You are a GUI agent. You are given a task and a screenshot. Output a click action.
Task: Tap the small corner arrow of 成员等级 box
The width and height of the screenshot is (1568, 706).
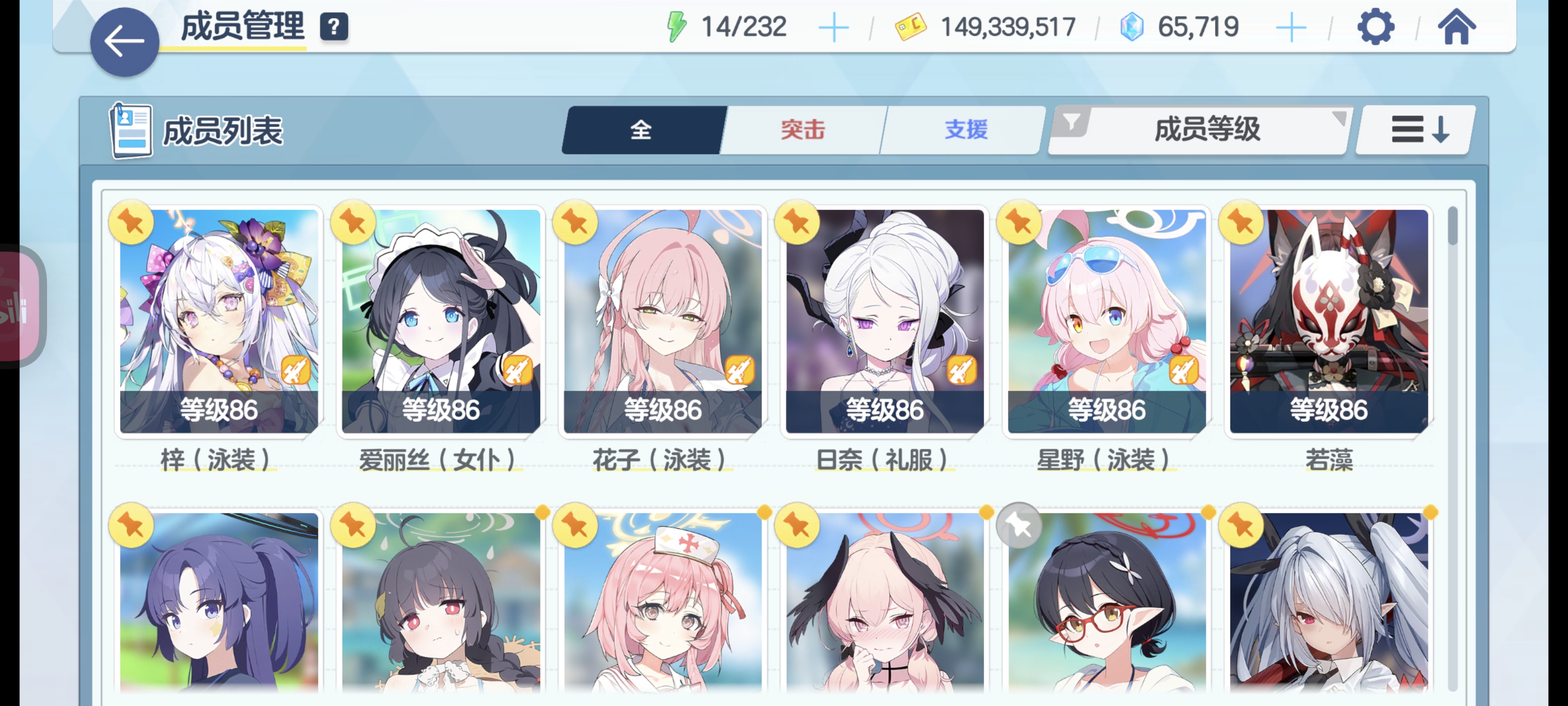tap(1339, 118)
